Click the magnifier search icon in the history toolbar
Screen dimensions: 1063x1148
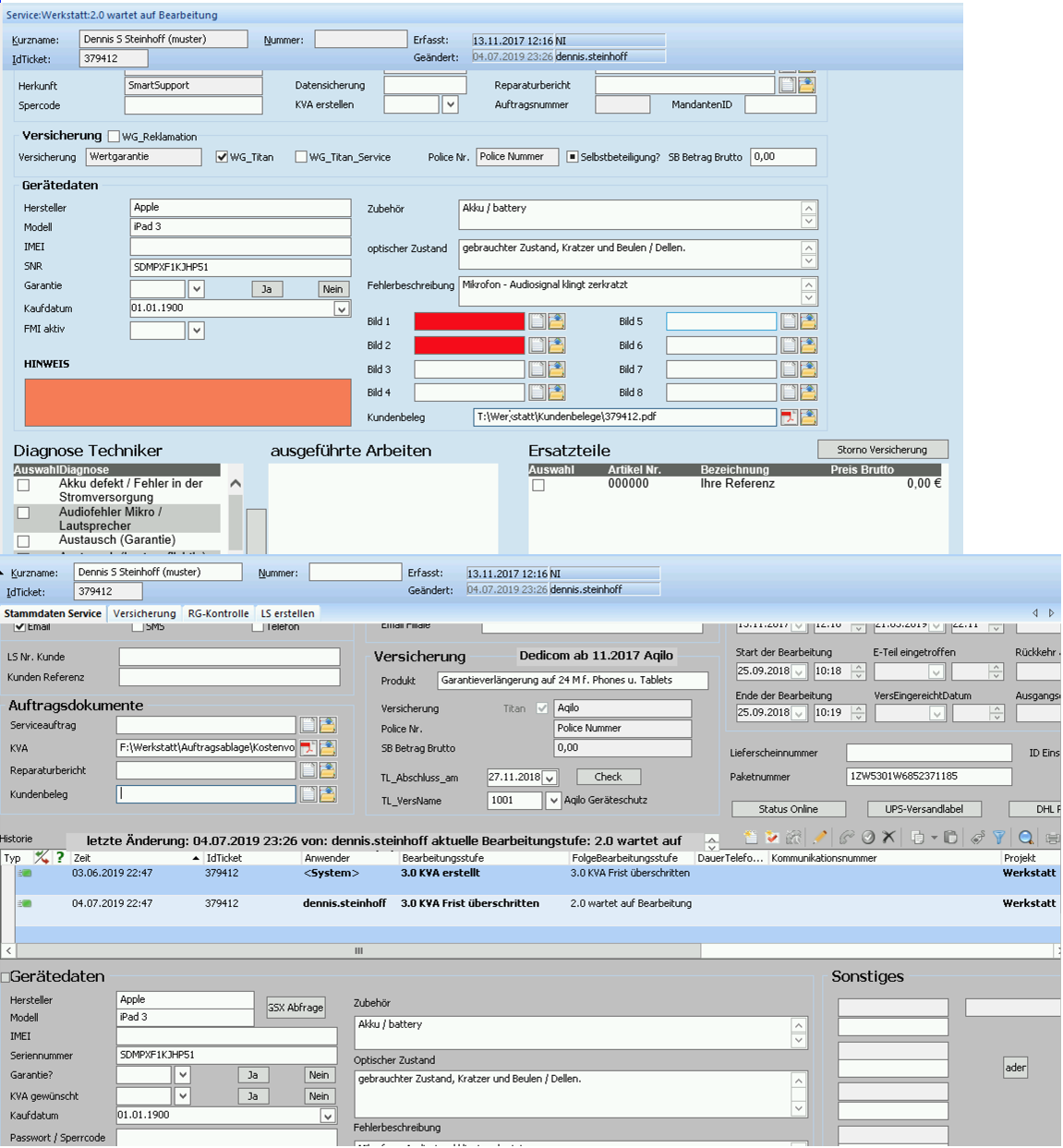[x=1026, y=838]
